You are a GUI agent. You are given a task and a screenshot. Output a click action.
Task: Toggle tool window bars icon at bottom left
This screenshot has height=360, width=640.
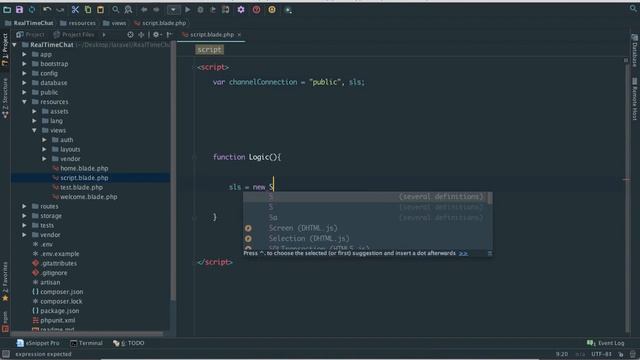click(6, 354)
